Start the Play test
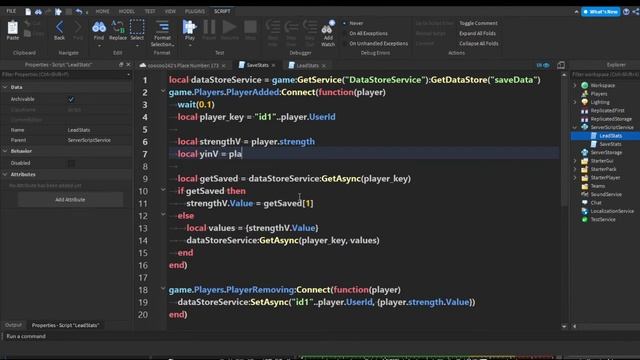Image resolution: width=640 pixels, height=360 pixels. click(189, 27)
